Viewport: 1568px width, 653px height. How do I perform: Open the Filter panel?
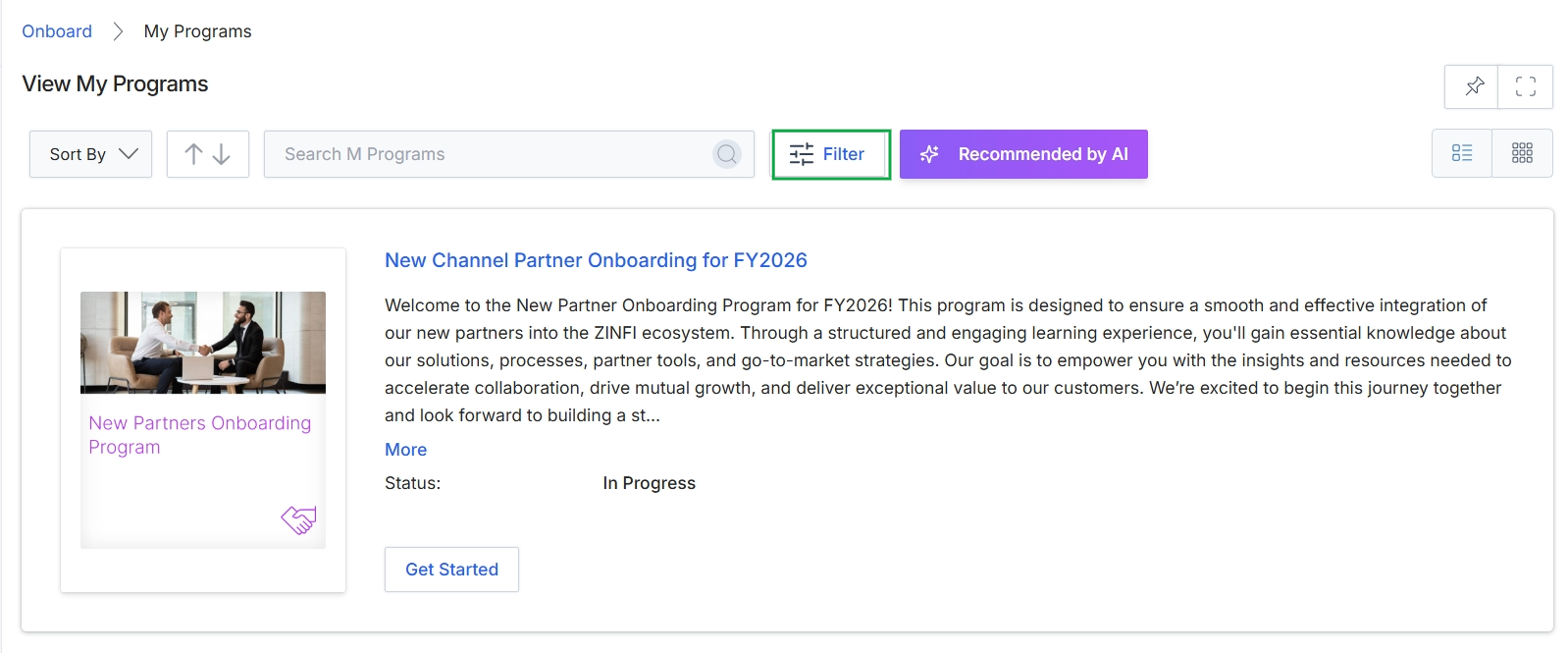tap(831, 154)
